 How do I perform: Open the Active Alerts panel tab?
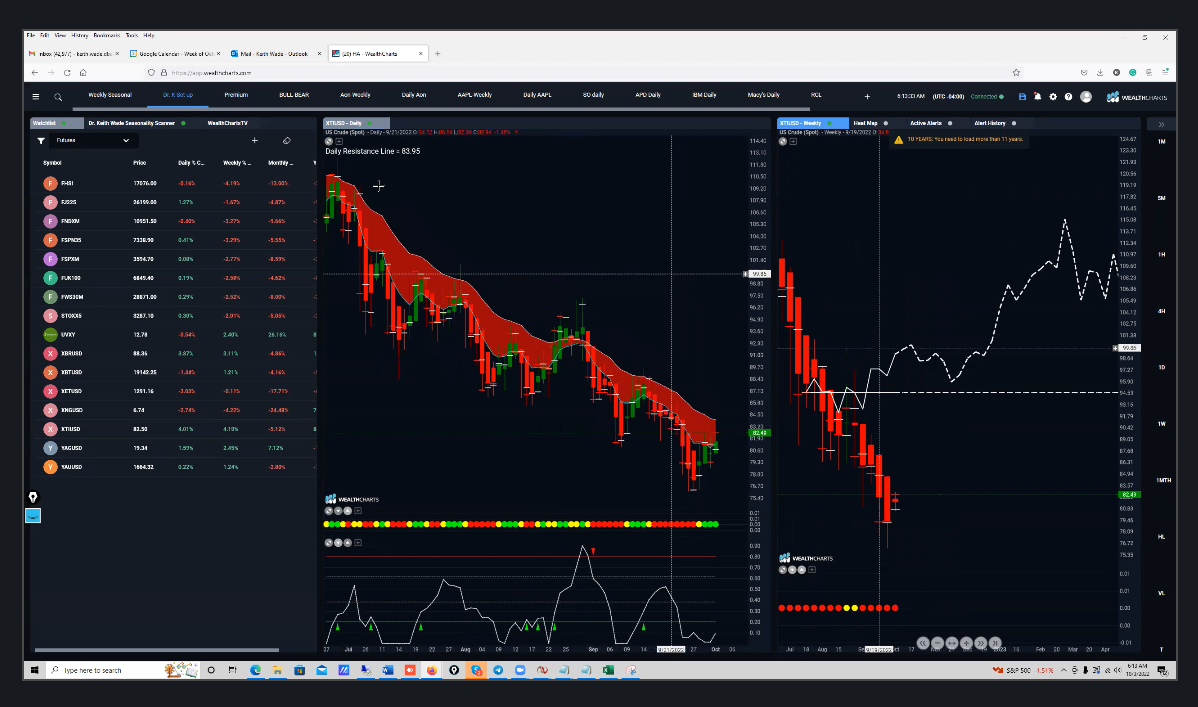[x=926, y=123]
